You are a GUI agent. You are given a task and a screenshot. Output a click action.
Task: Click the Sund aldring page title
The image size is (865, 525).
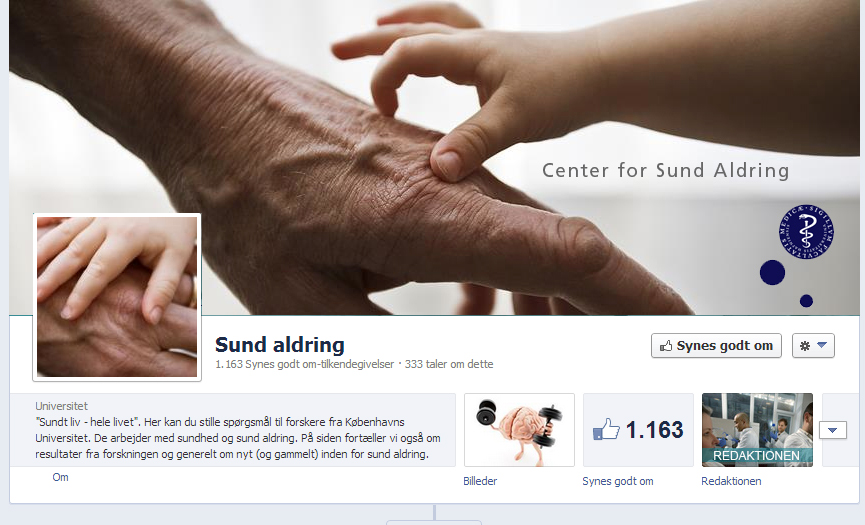click(x=280, y=345)
